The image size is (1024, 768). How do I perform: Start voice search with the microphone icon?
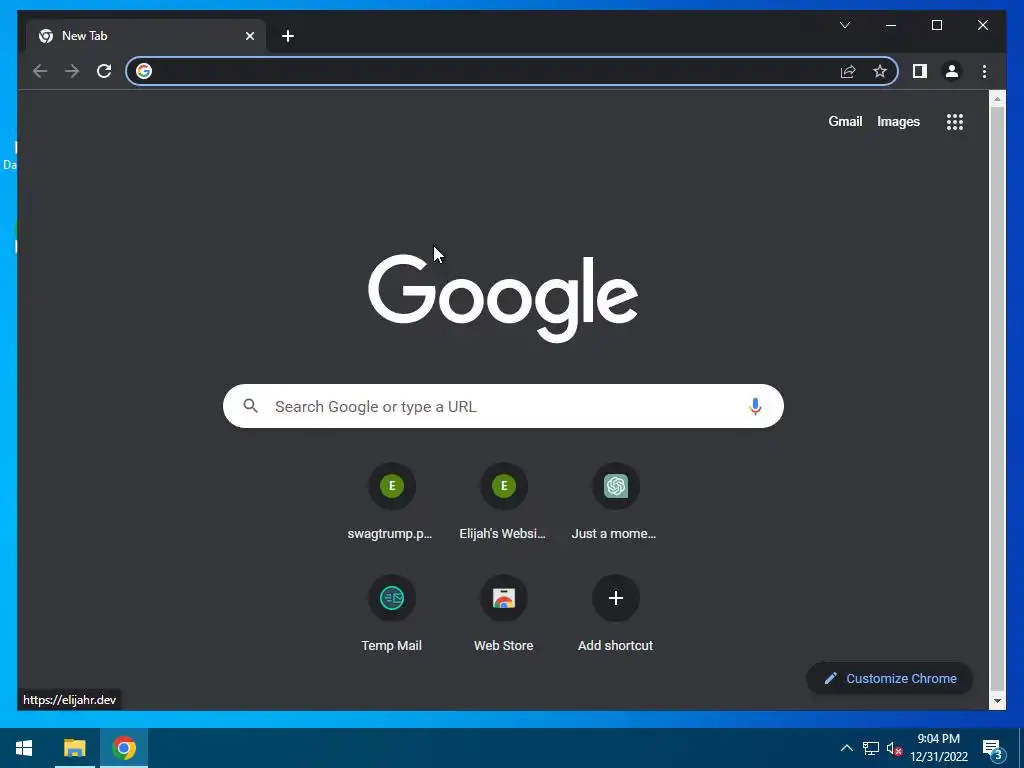[755, 406]
